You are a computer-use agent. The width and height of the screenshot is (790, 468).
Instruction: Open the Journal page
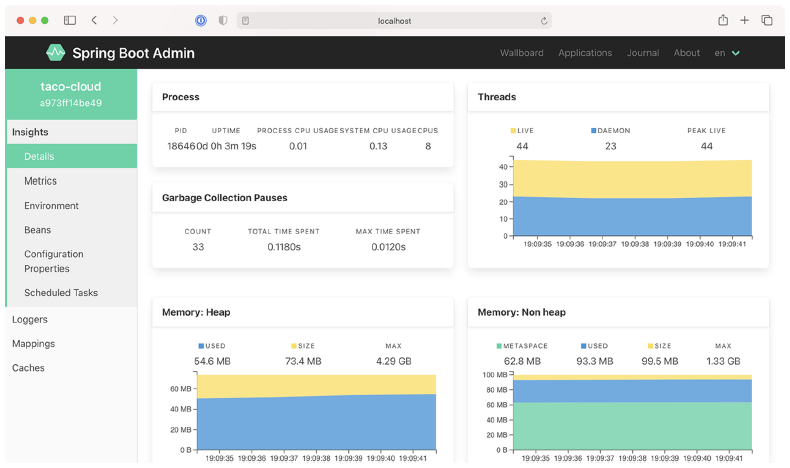pos(643,53)
